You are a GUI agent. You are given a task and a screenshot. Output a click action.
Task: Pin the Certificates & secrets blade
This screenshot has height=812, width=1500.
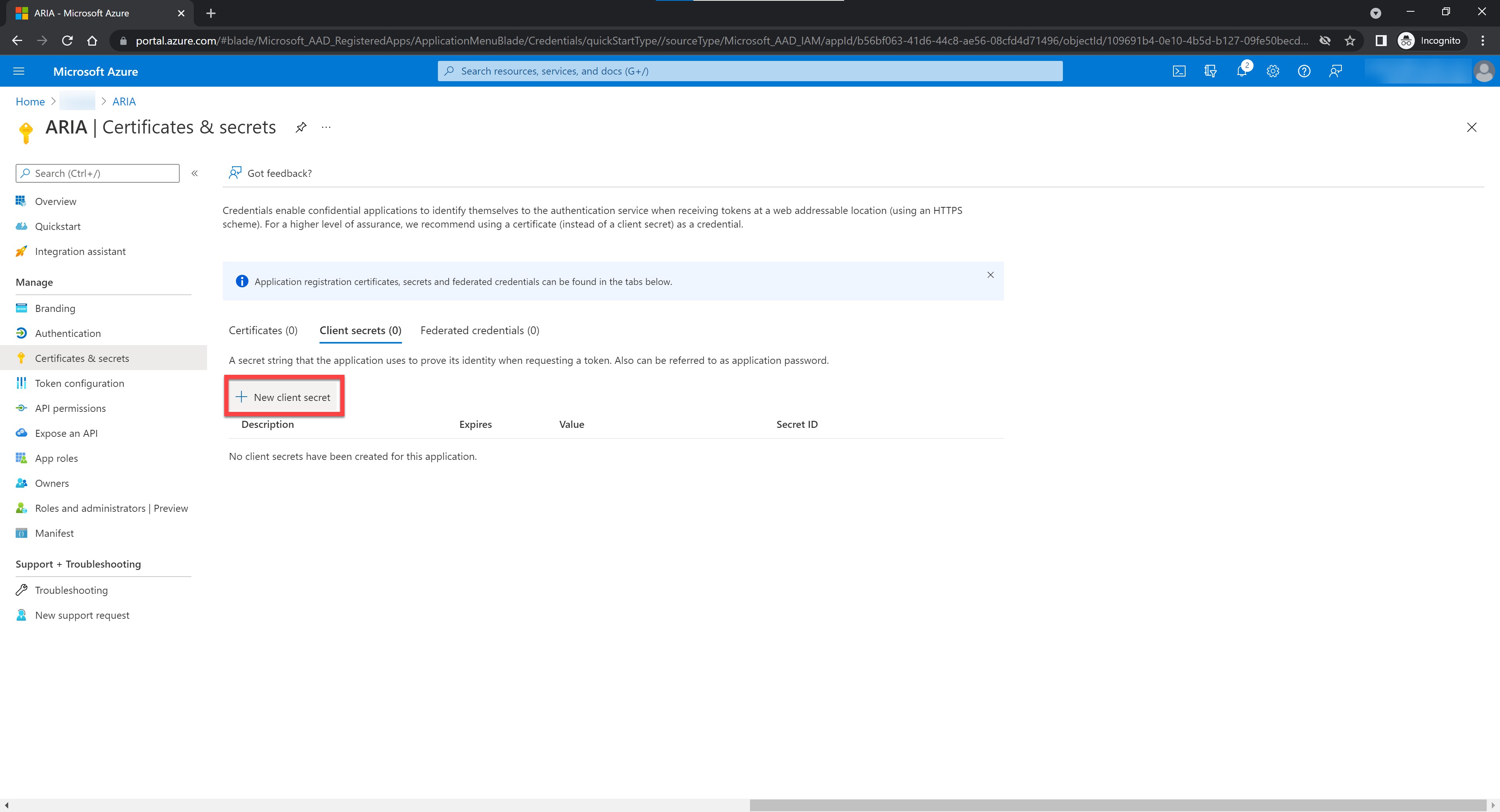(300, 128)
